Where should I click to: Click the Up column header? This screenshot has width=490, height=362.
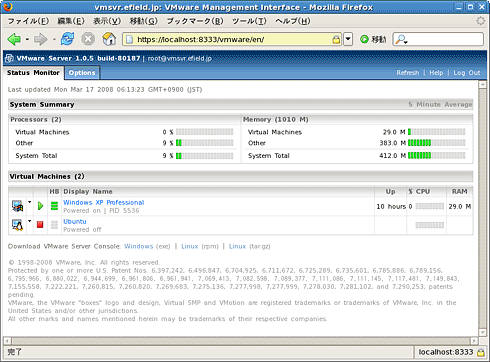coord(390,192)
